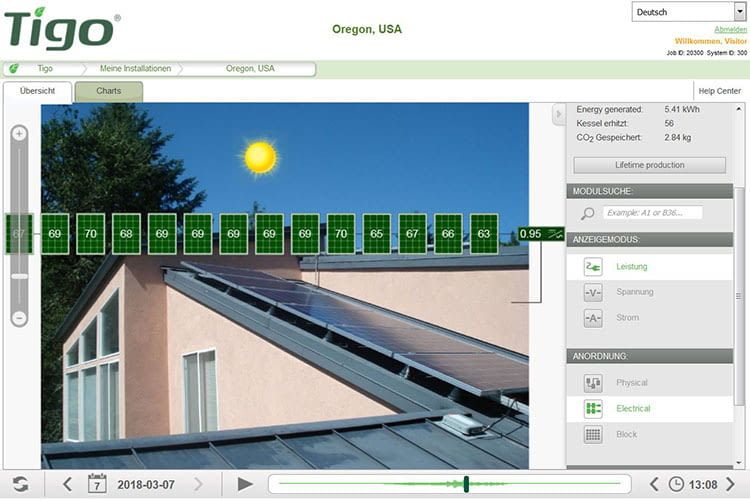
Task: Select the Strom current icon
Action: point(593,318)
